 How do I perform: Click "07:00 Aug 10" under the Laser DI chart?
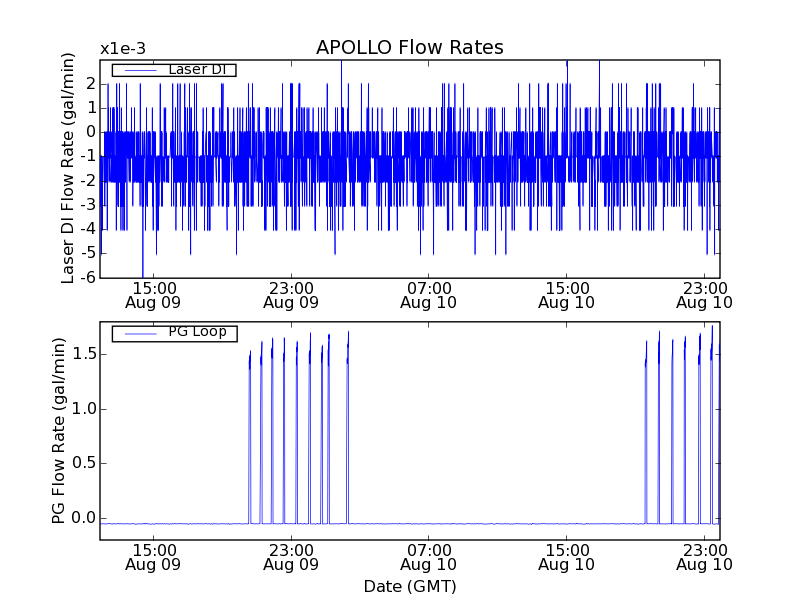[428, 295]
